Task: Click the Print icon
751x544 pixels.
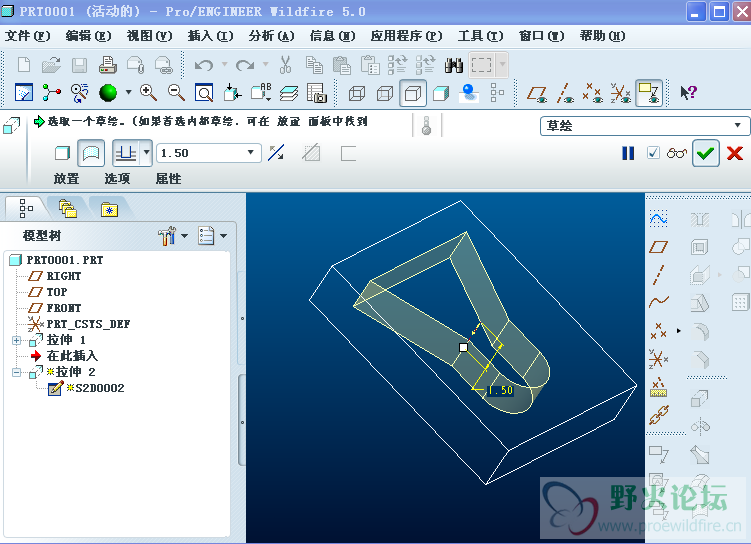Action: [108, 65]
